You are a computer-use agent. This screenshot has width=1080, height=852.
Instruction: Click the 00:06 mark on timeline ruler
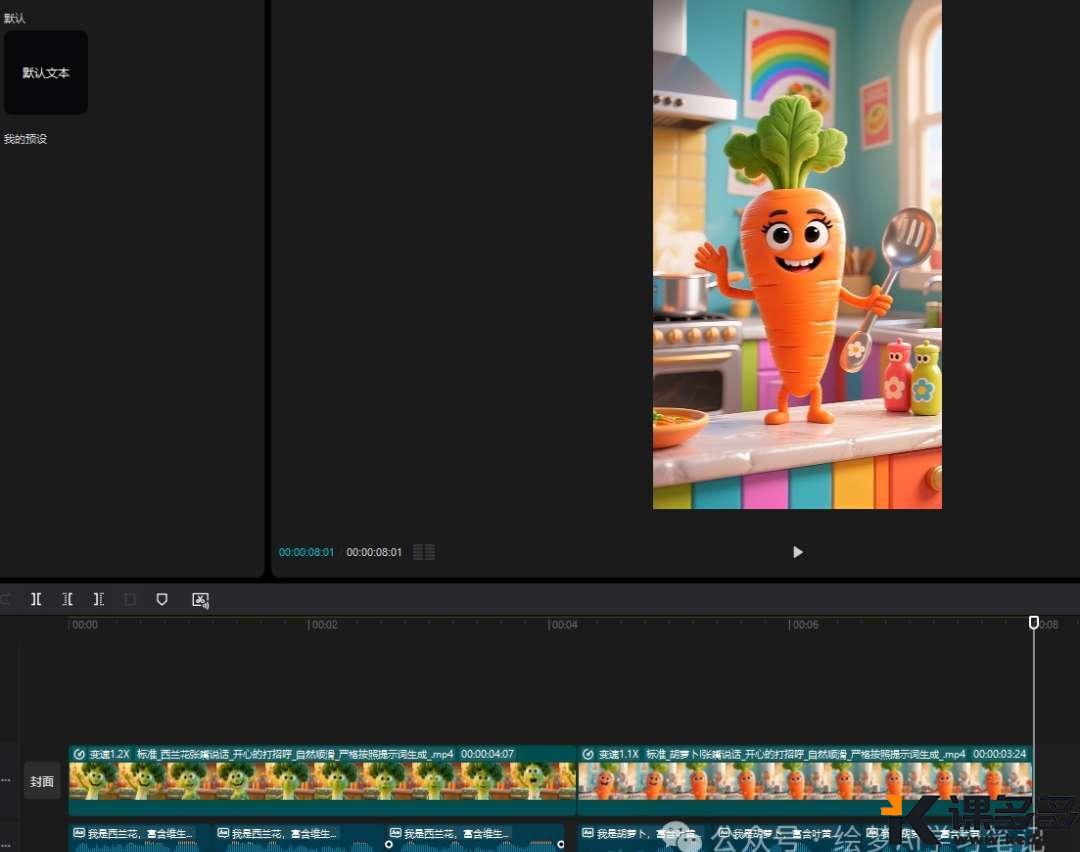pos(804,625)
